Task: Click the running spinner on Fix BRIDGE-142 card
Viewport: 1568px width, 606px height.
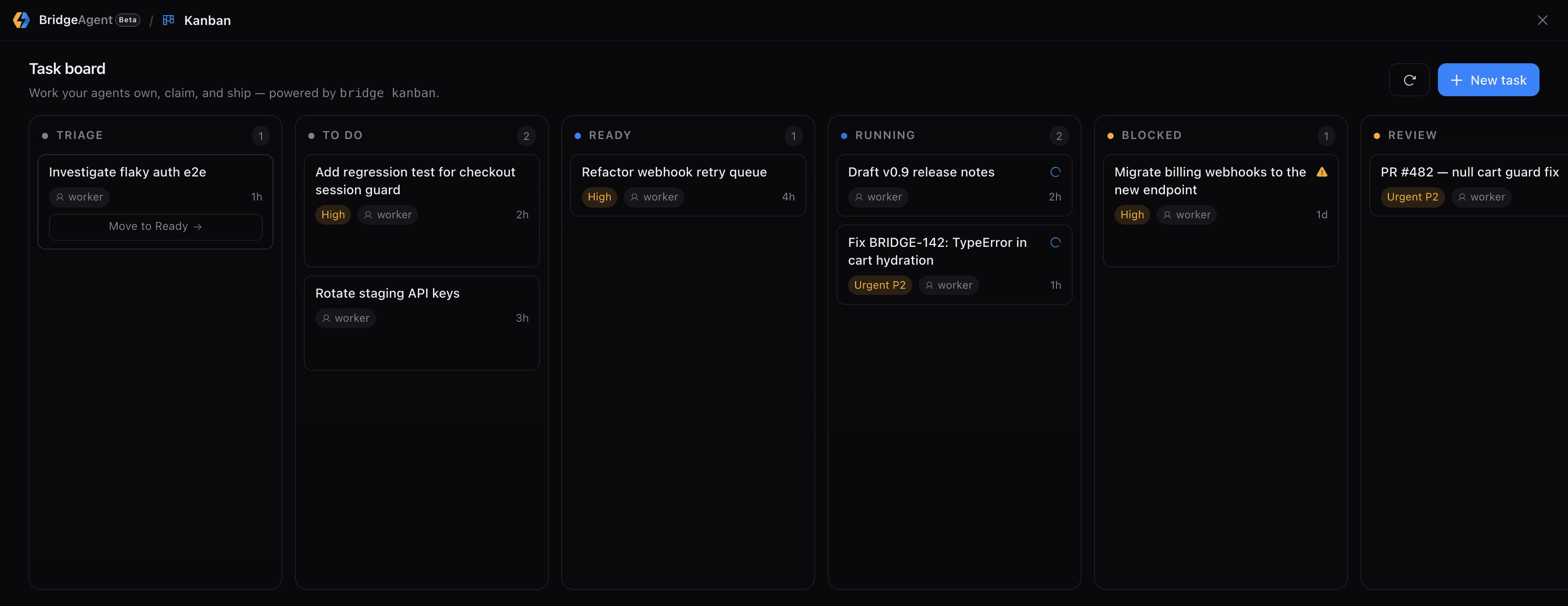Action: click(1055, 242)
